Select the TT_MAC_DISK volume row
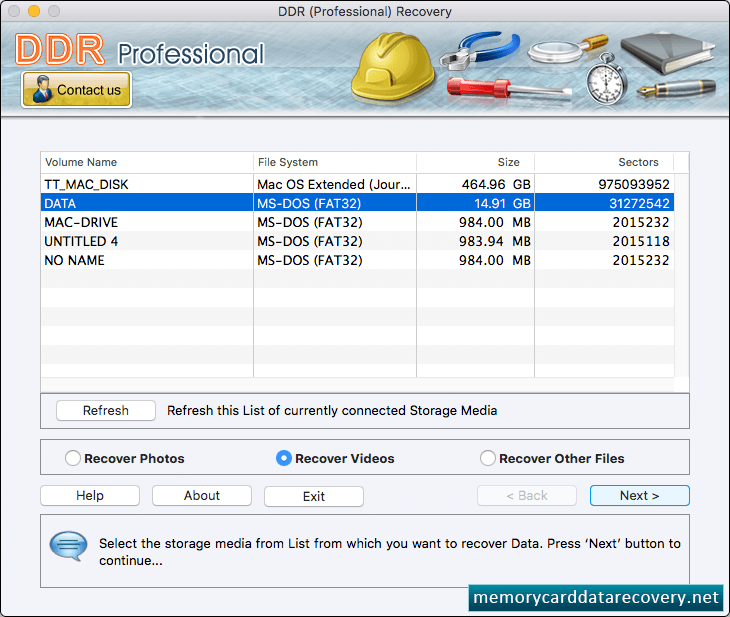This screenshot has height=617, width=730. [357, 184]
